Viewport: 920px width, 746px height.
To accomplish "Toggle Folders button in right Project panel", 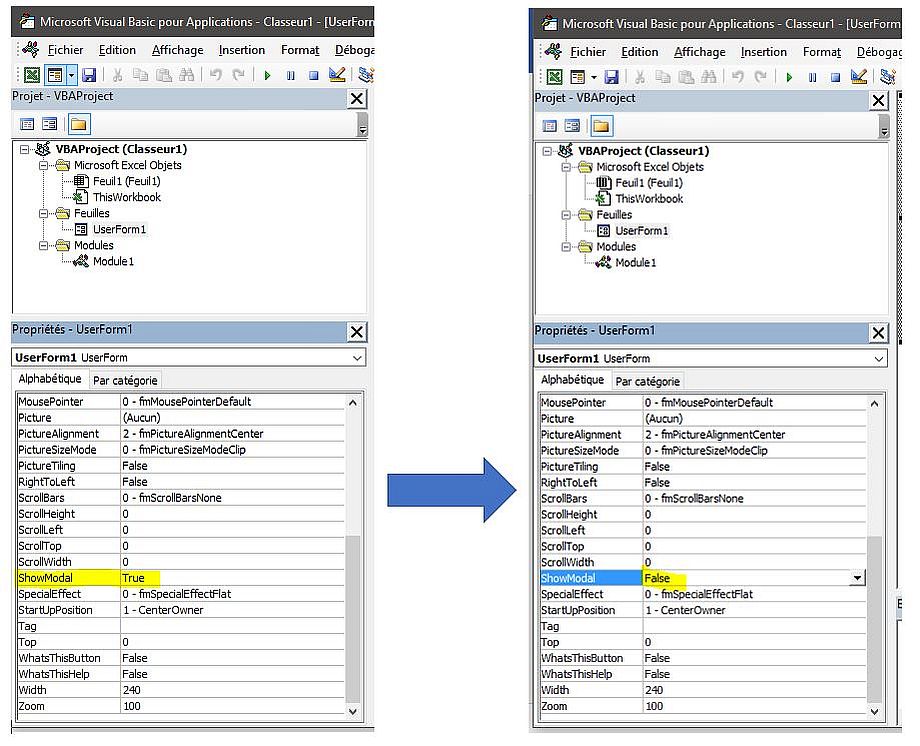I will [x=601, y=126].
